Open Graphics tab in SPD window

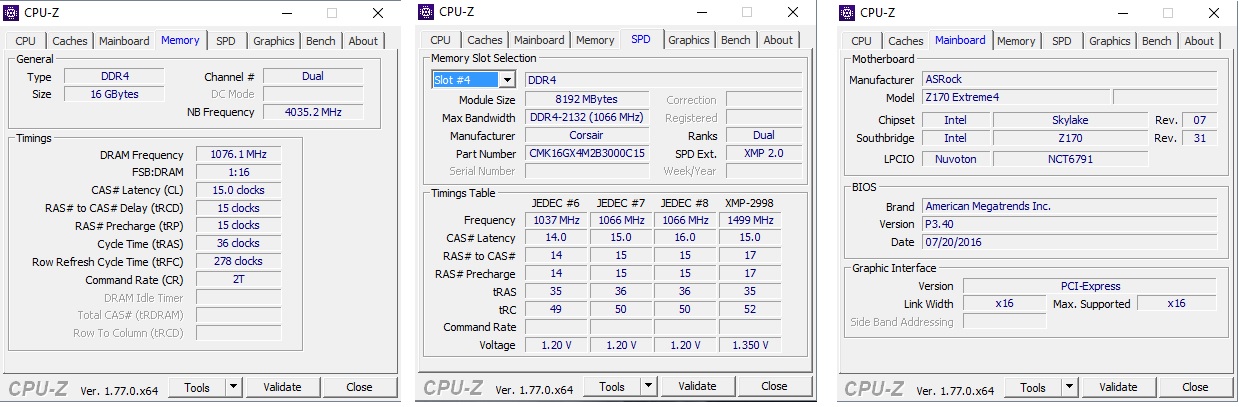tap(689, 41)
